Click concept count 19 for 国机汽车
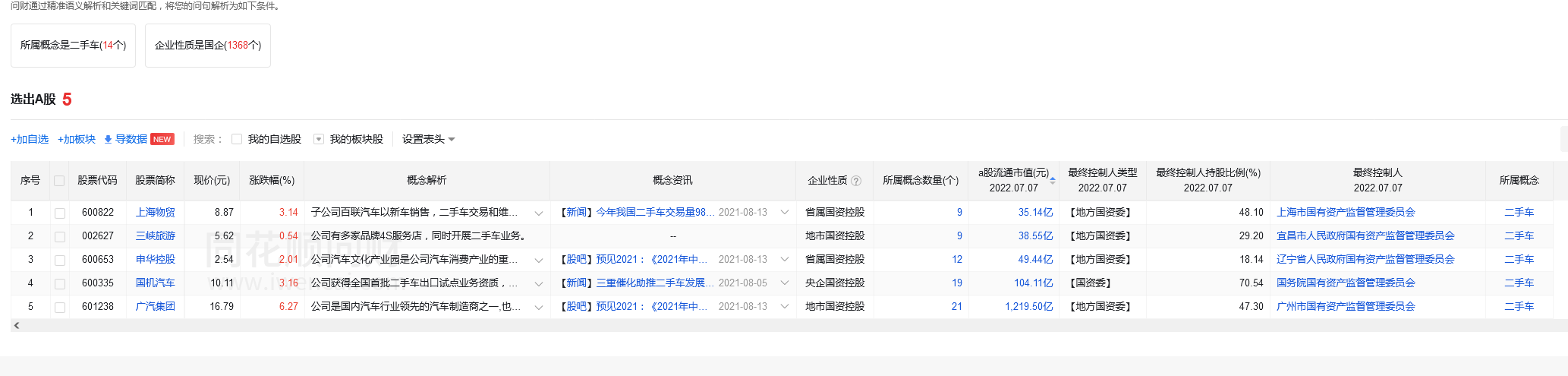 click(x=956, y=283)
